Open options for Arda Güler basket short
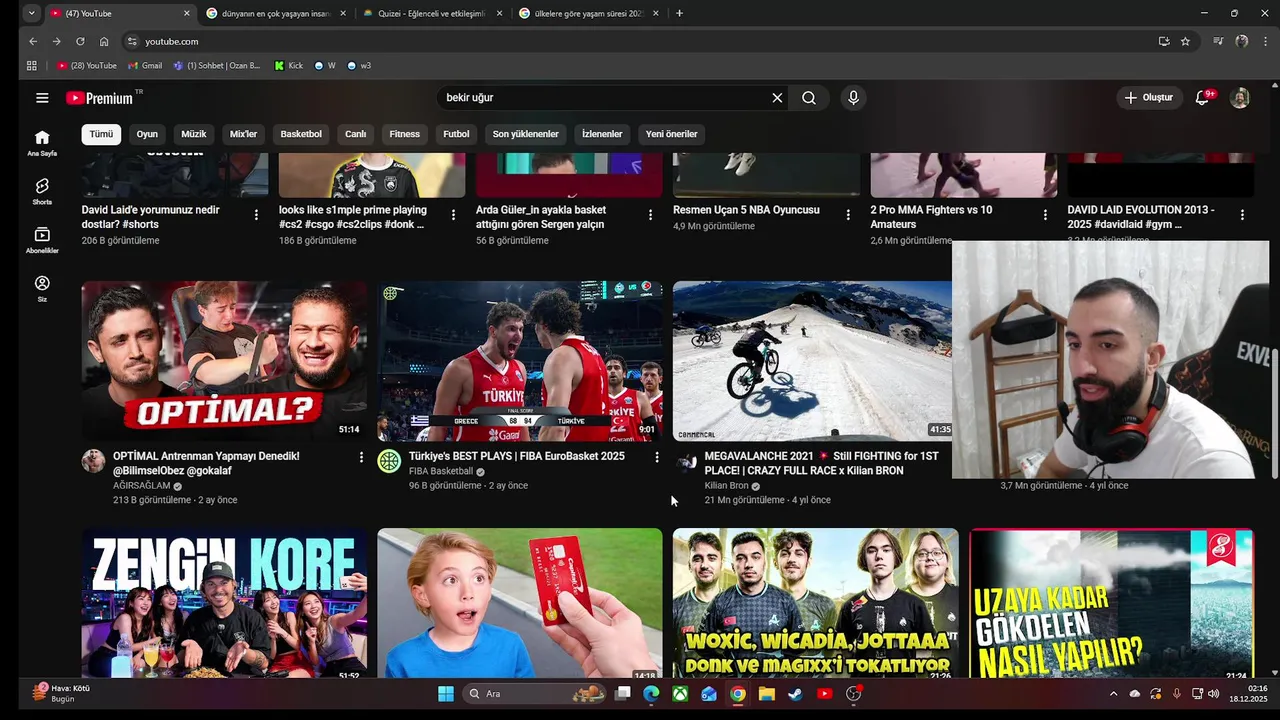 (x=651, y=215)
